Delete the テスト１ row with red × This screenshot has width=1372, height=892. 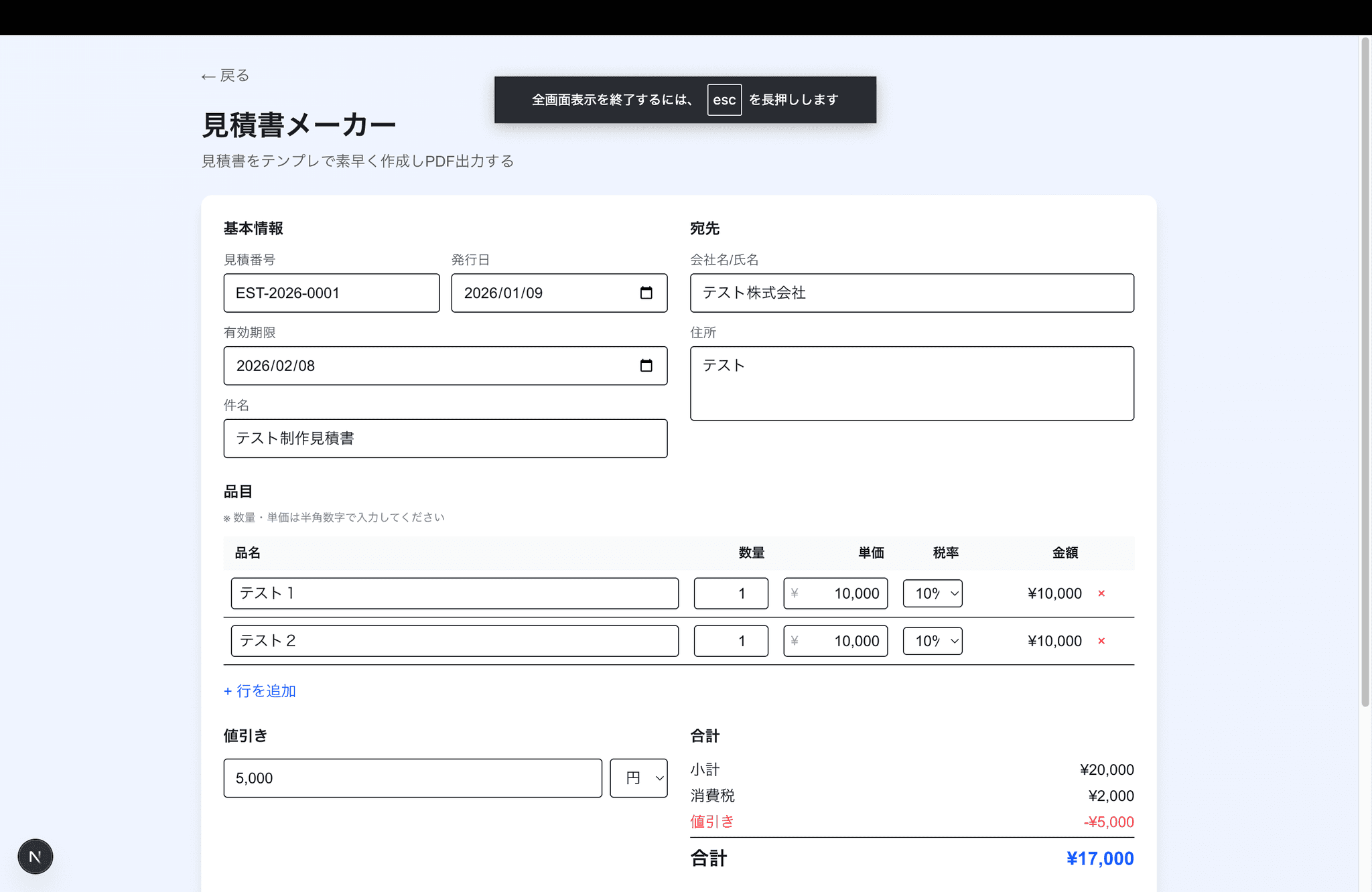(1101, 593)
